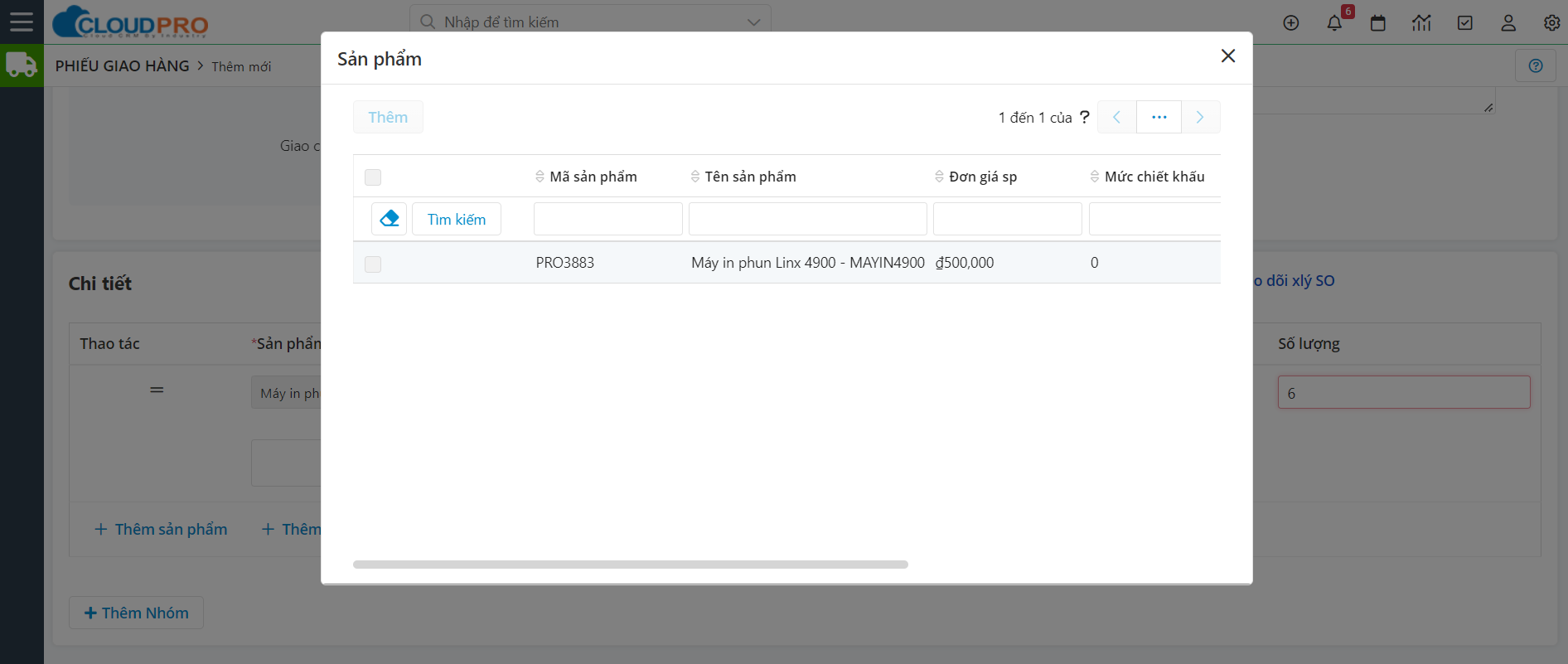1568x664 pixels.
Task: Open the settings gear icon
Action: tap(1551, 23)
